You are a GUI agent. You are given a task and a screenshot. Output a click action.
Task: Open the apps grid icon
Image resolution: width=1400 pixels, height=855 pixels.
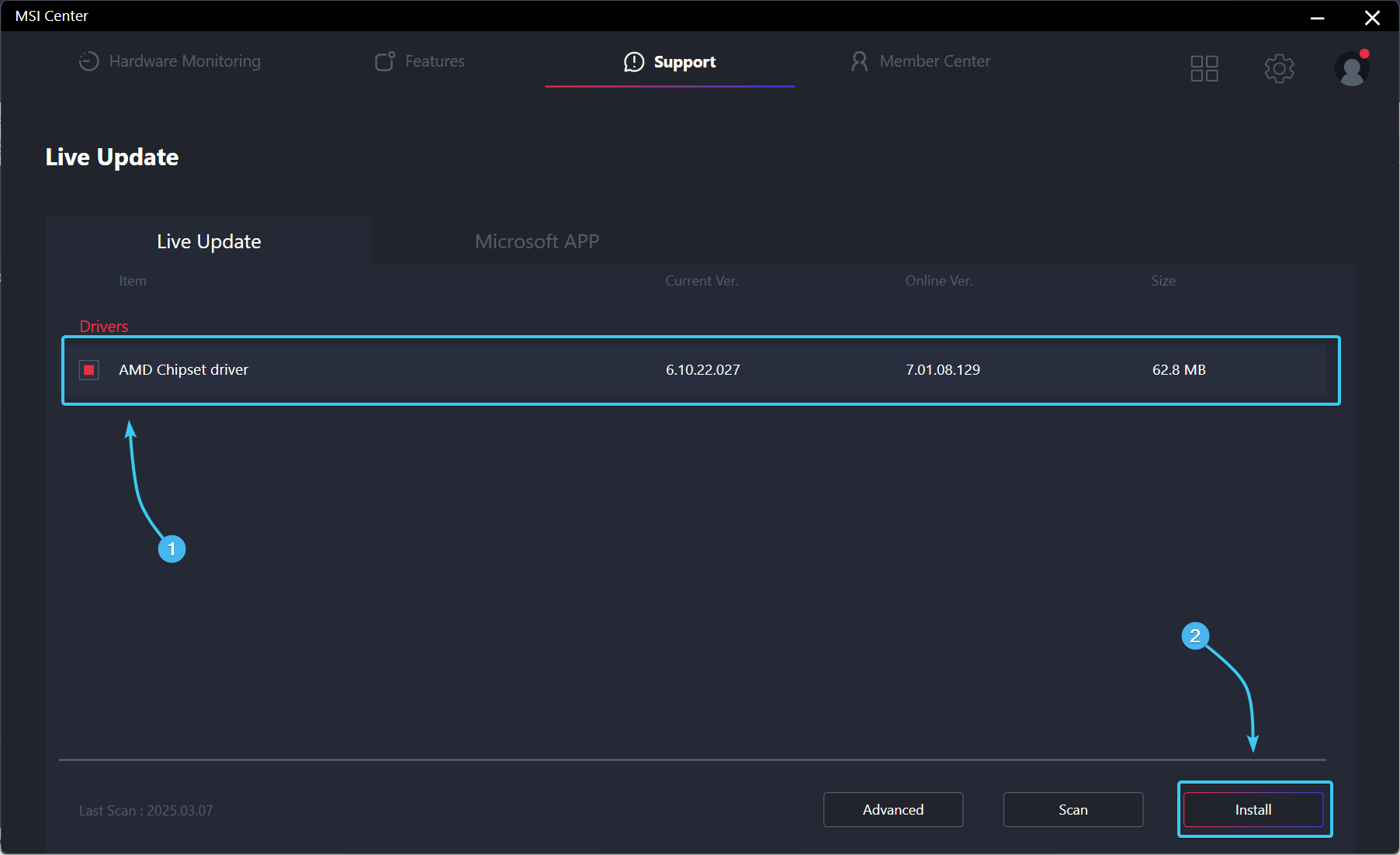pyautogui.click(x=1204, y=68)
